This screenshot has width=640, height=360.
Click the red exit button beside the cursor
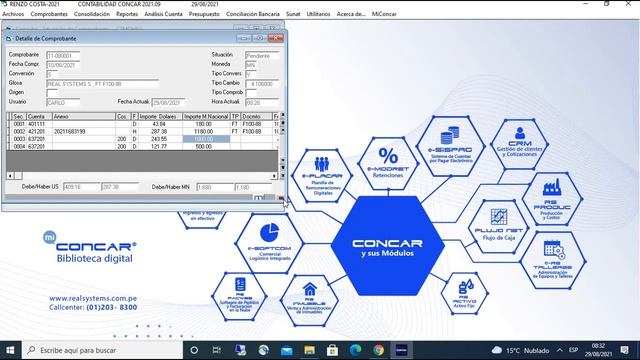click(x=281, y=198)
